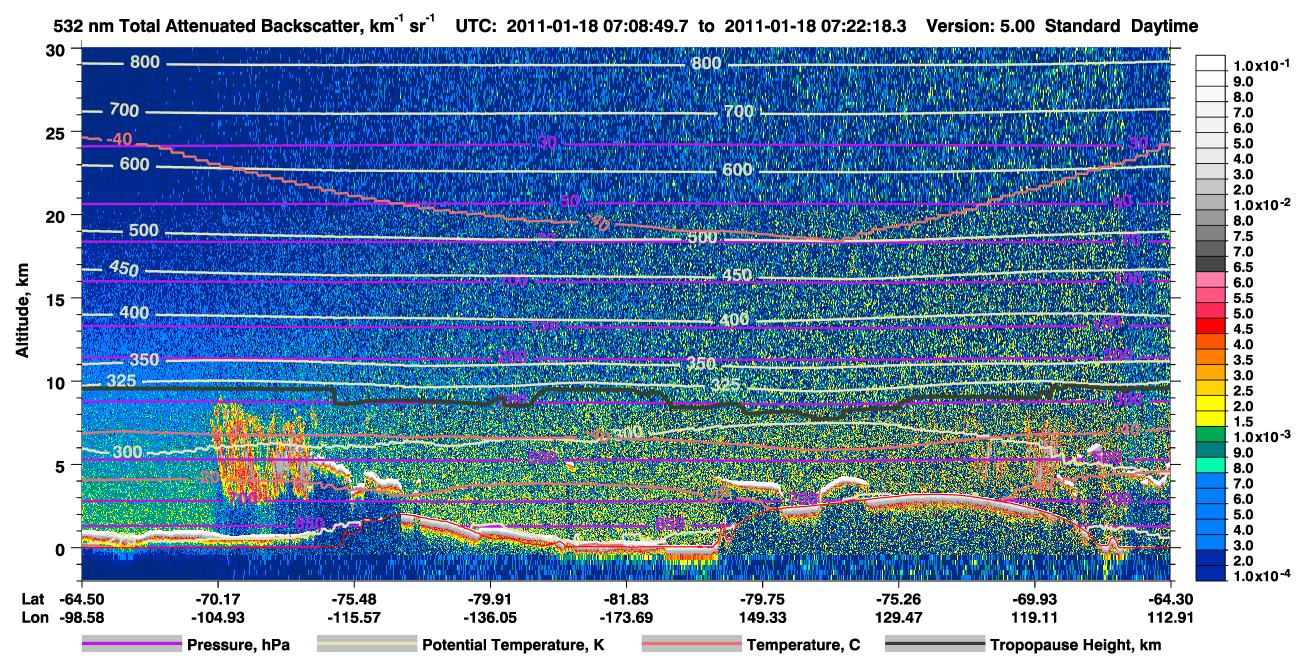The image size is (1300, 667).
Task: Select the end time '2011-01-18 07:22:18.3'
Action: tap(814, 25)
